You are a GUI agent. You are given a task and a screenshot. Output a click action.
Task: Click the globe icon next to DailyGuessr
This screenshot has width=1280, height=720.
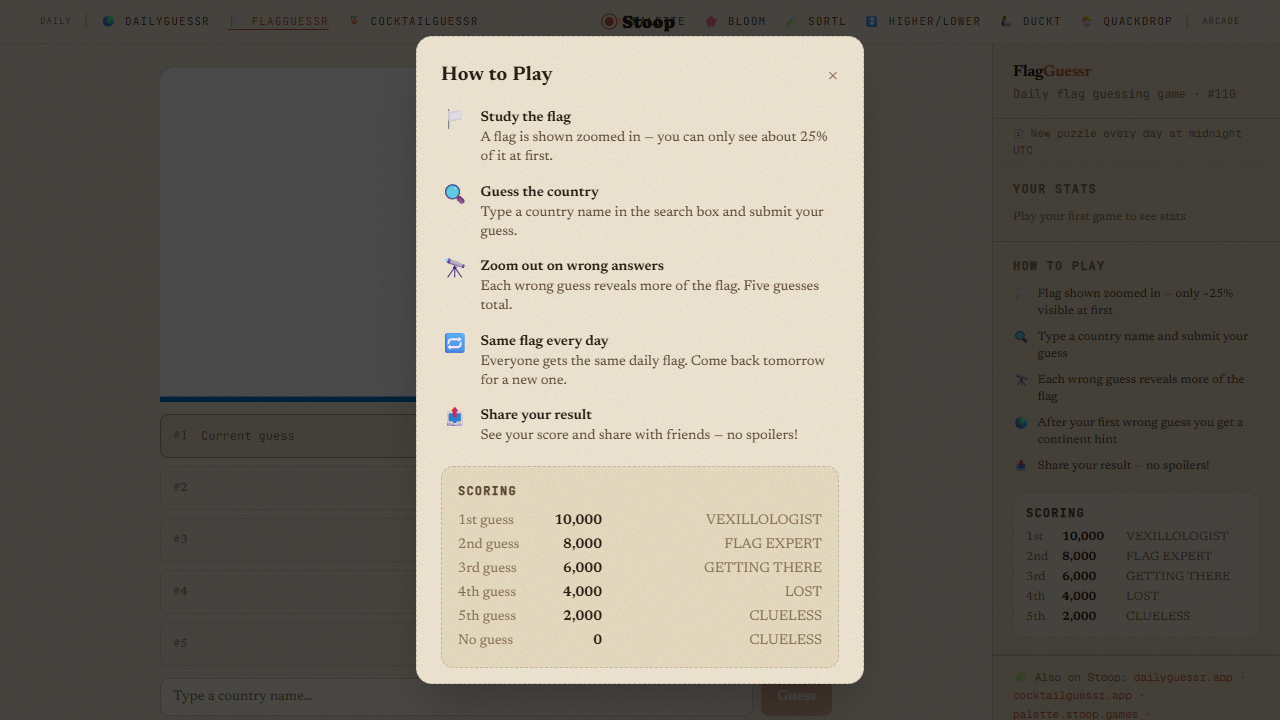click(x=109, y=21)
